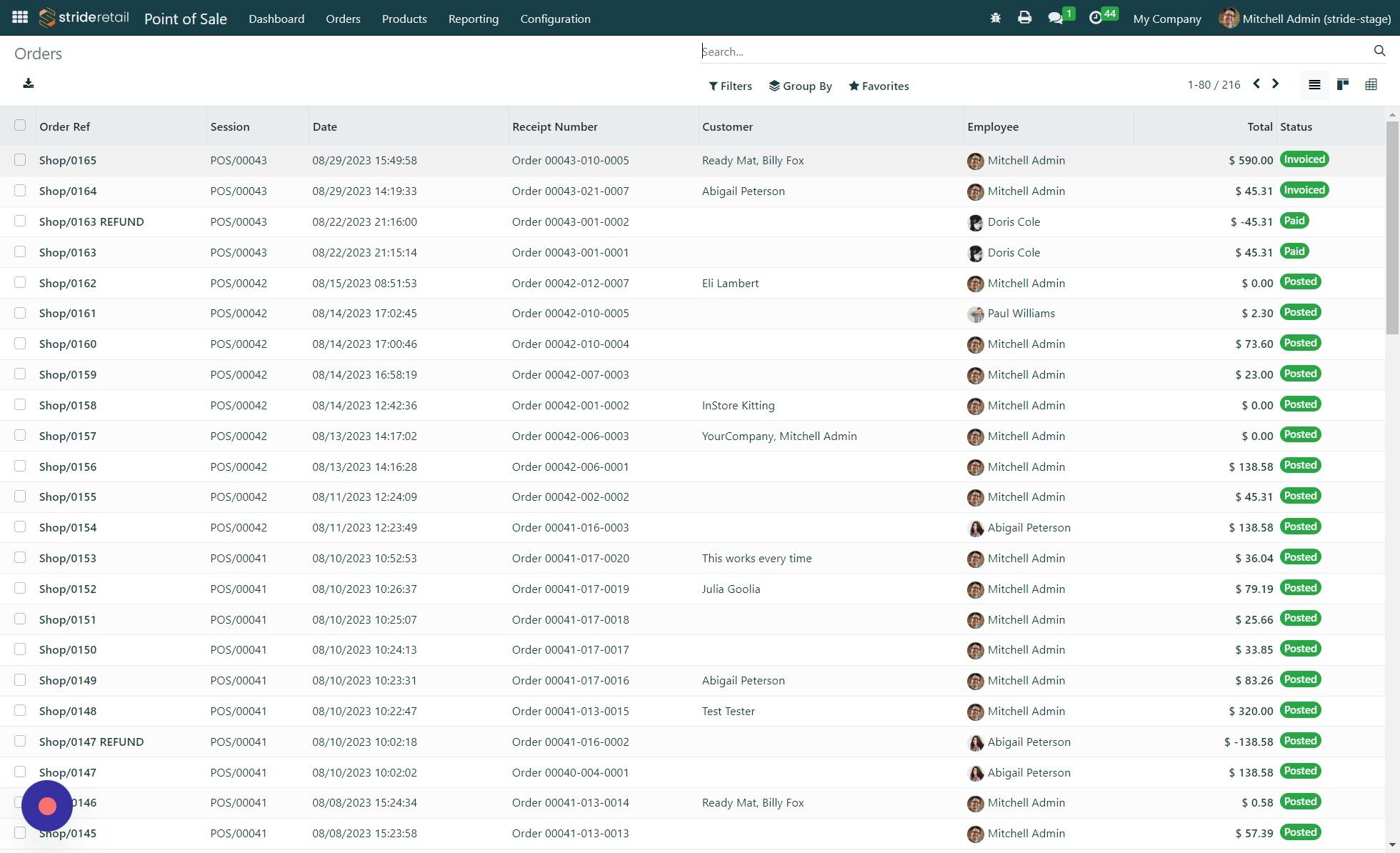Open the activities clock icon
1400x853 pixels.
(x=1095, y=17)
